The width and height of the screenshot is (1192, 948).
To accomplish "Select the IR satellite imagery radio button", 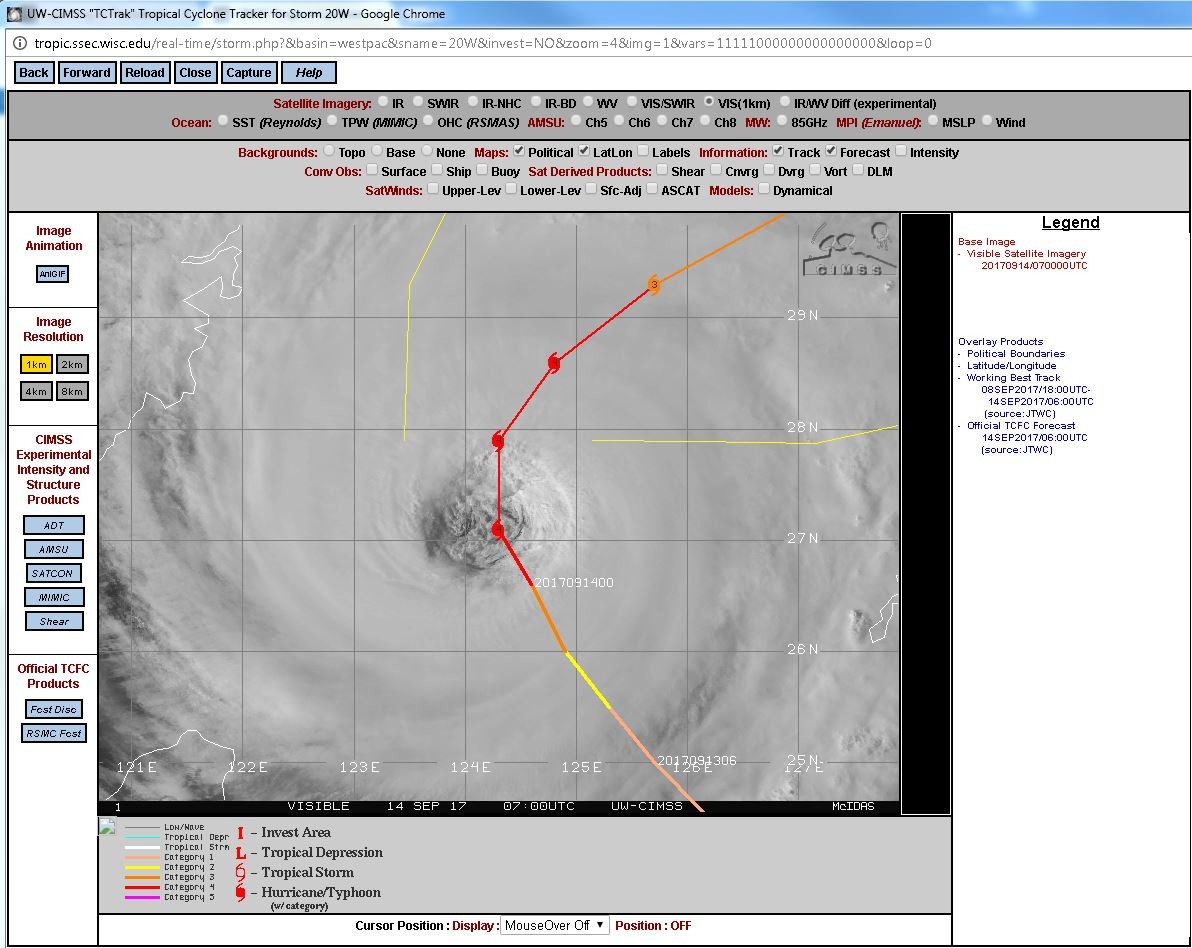I will point(384,102).
